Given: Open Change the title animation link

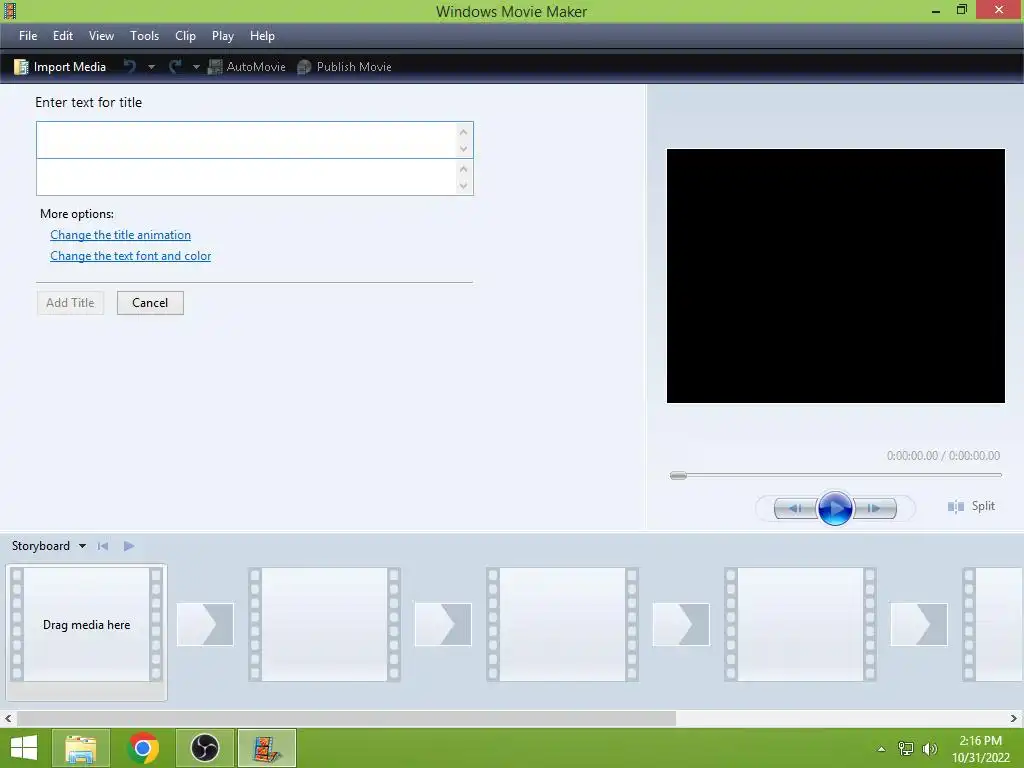Looking at the screenshot, I should pyautogui.click(x=120, y=235).
